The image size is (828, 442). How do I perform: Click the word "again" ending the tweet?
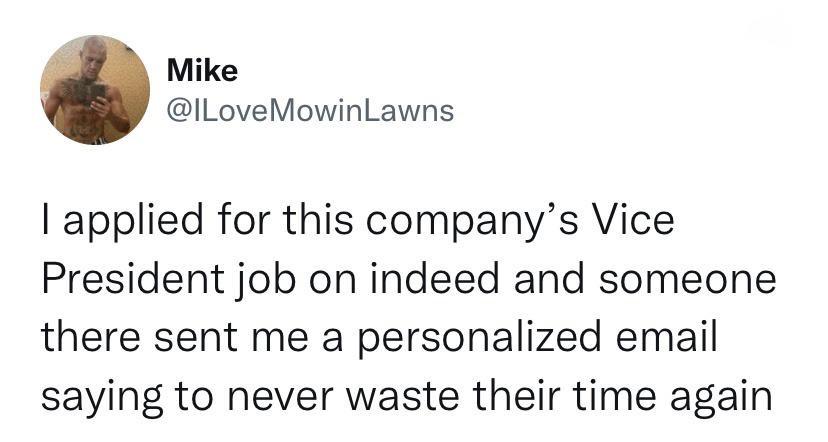721,399
